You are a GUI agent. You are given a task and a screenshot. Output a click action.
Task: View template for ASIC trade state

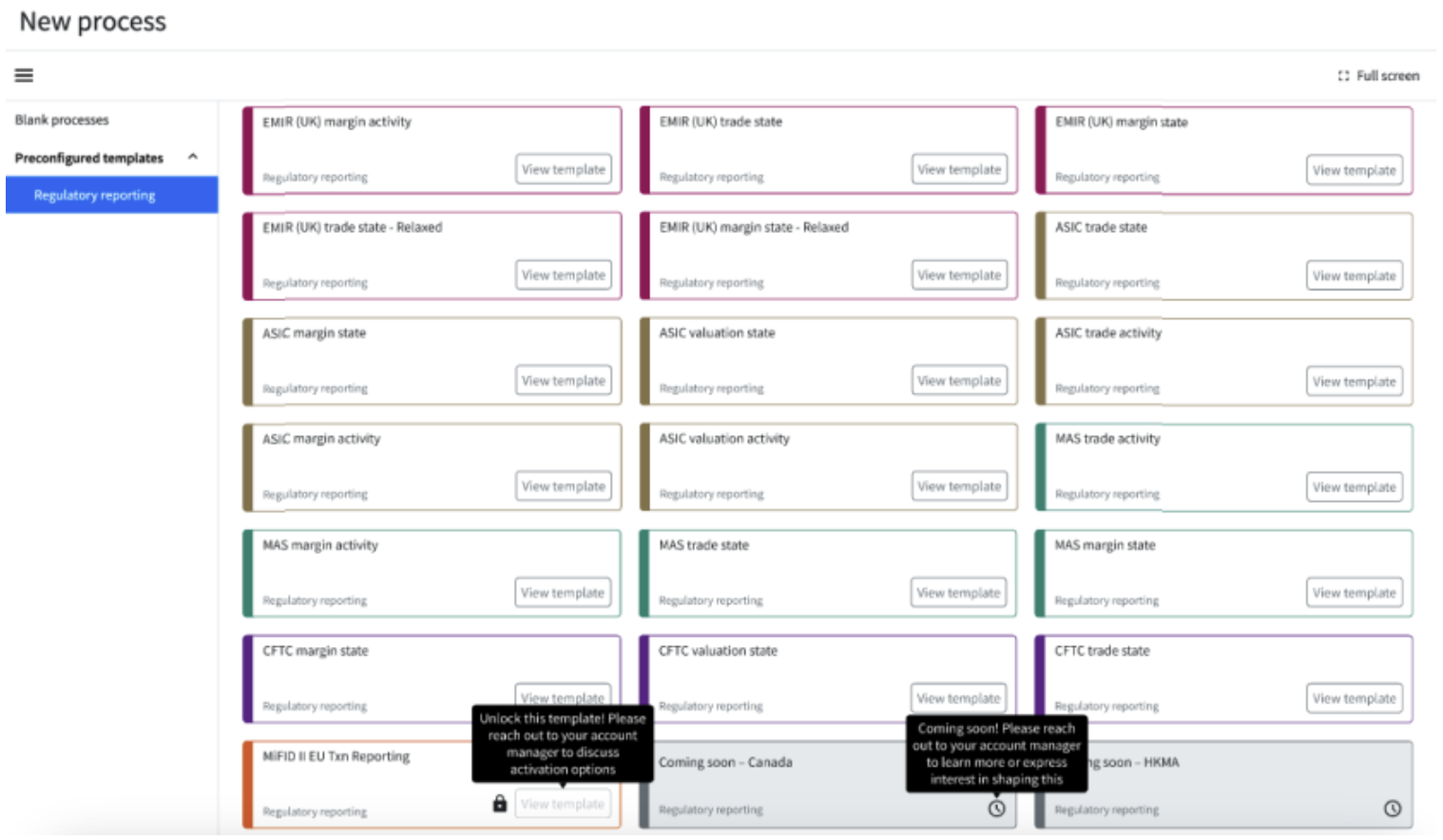[x=1355, y=276]
